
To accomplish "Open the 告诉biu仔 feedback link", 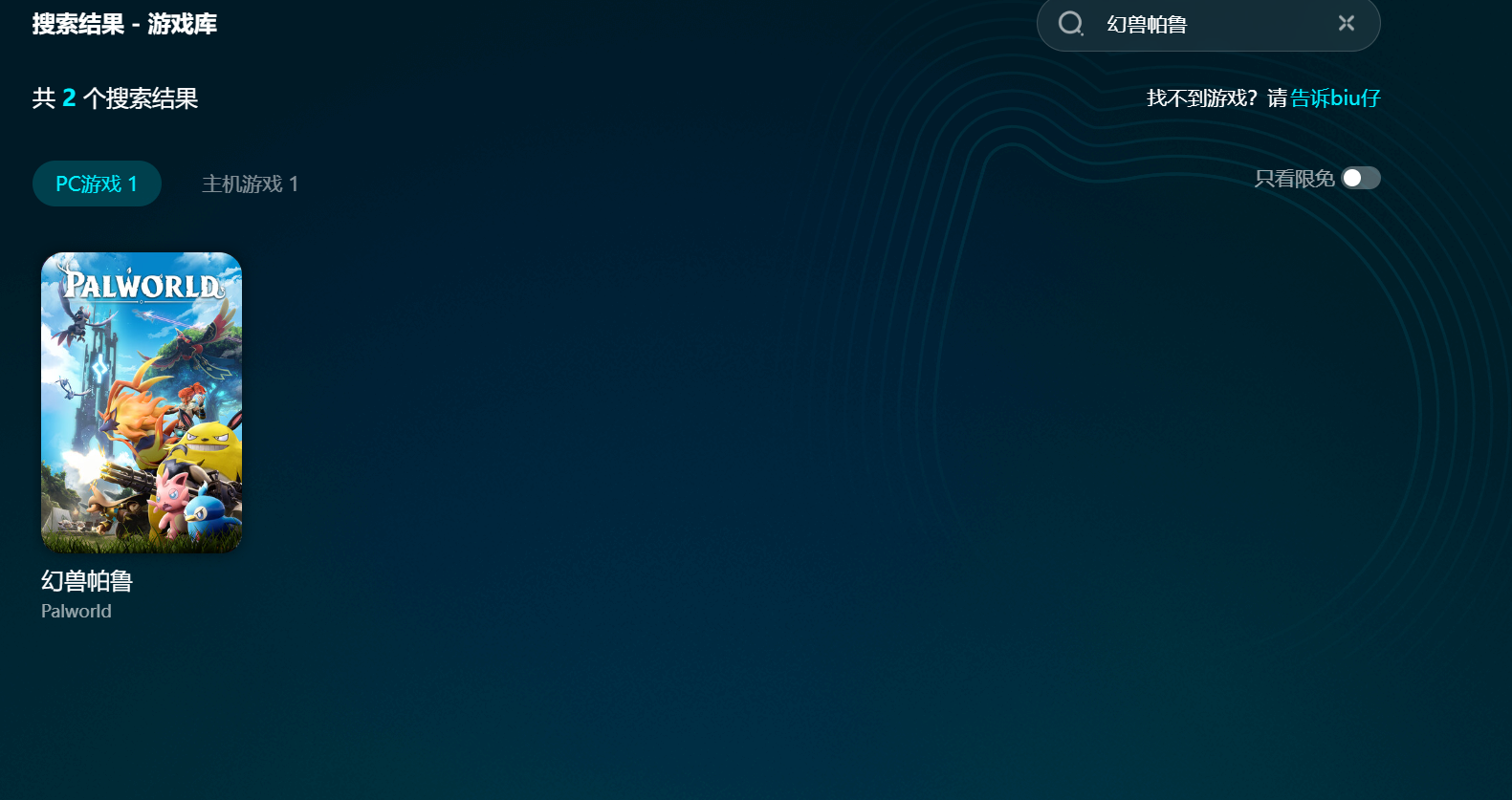I will pos(1336,97).
